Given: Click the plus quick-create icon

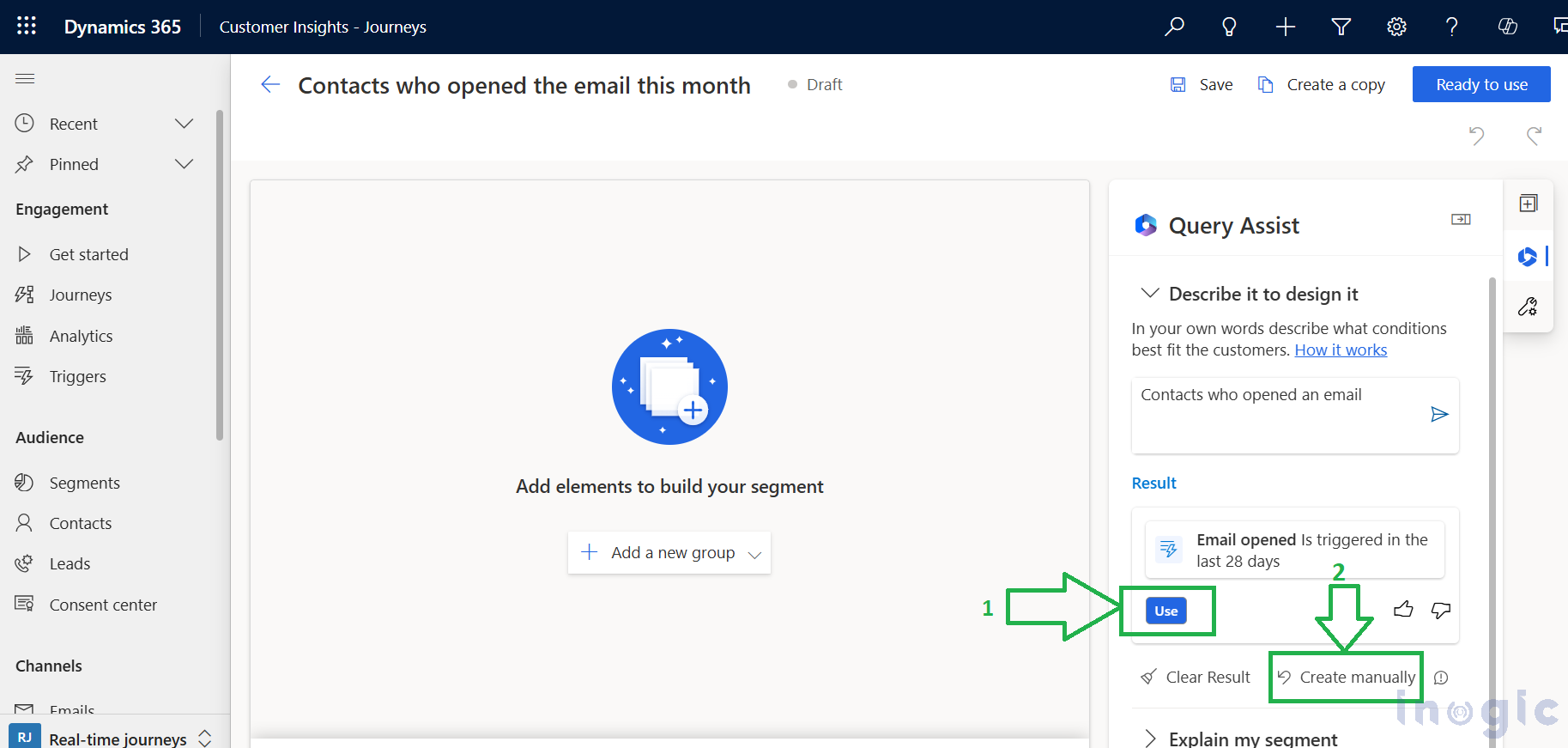Looking at the screenshot, I should [x=1285, y=27].
